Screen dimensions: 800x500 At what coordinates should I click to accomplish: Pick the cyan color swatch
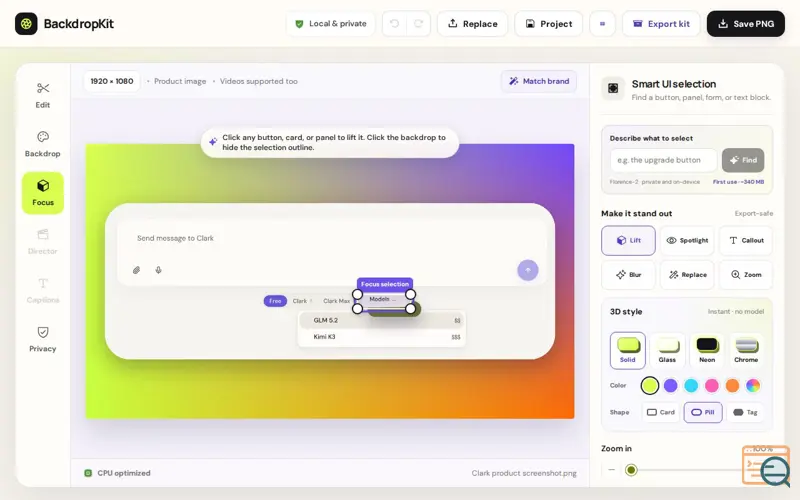[691, 386]
